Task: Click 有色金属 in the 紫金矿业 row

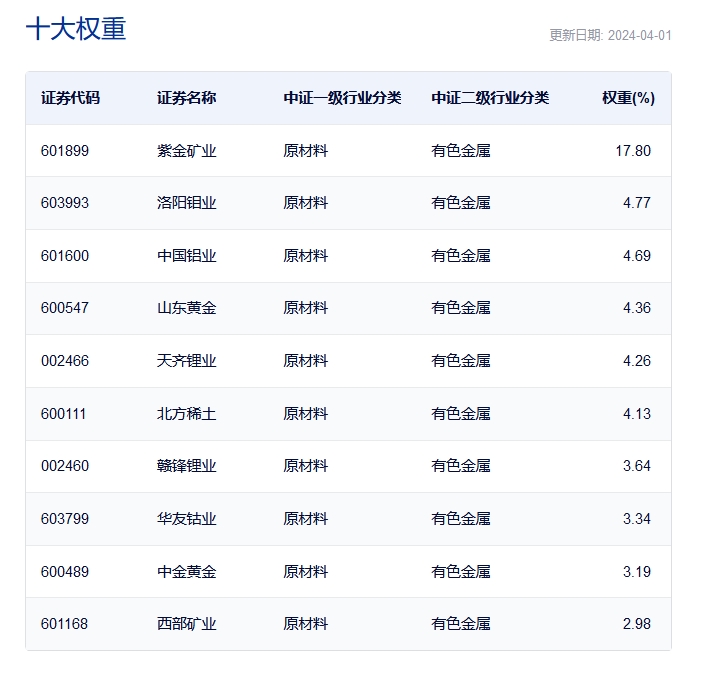Action: pyautogui.click(x=461, y=150)
